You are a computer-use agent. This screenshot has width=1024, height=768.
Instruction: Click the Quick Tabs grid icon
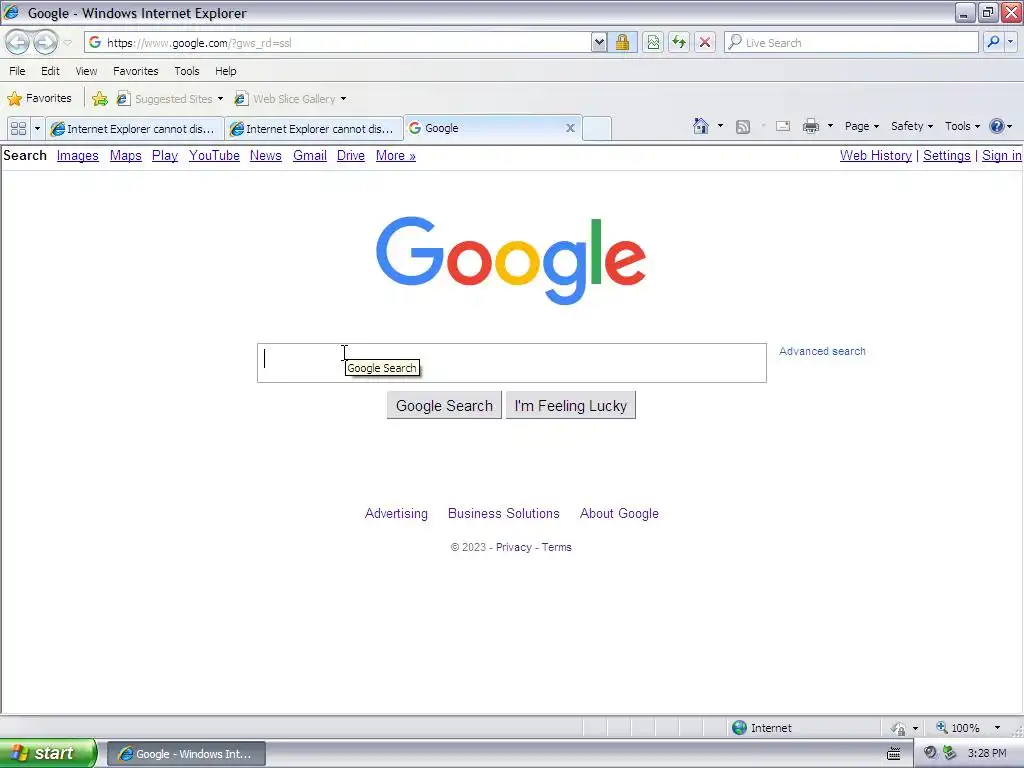tap(18, 128)
